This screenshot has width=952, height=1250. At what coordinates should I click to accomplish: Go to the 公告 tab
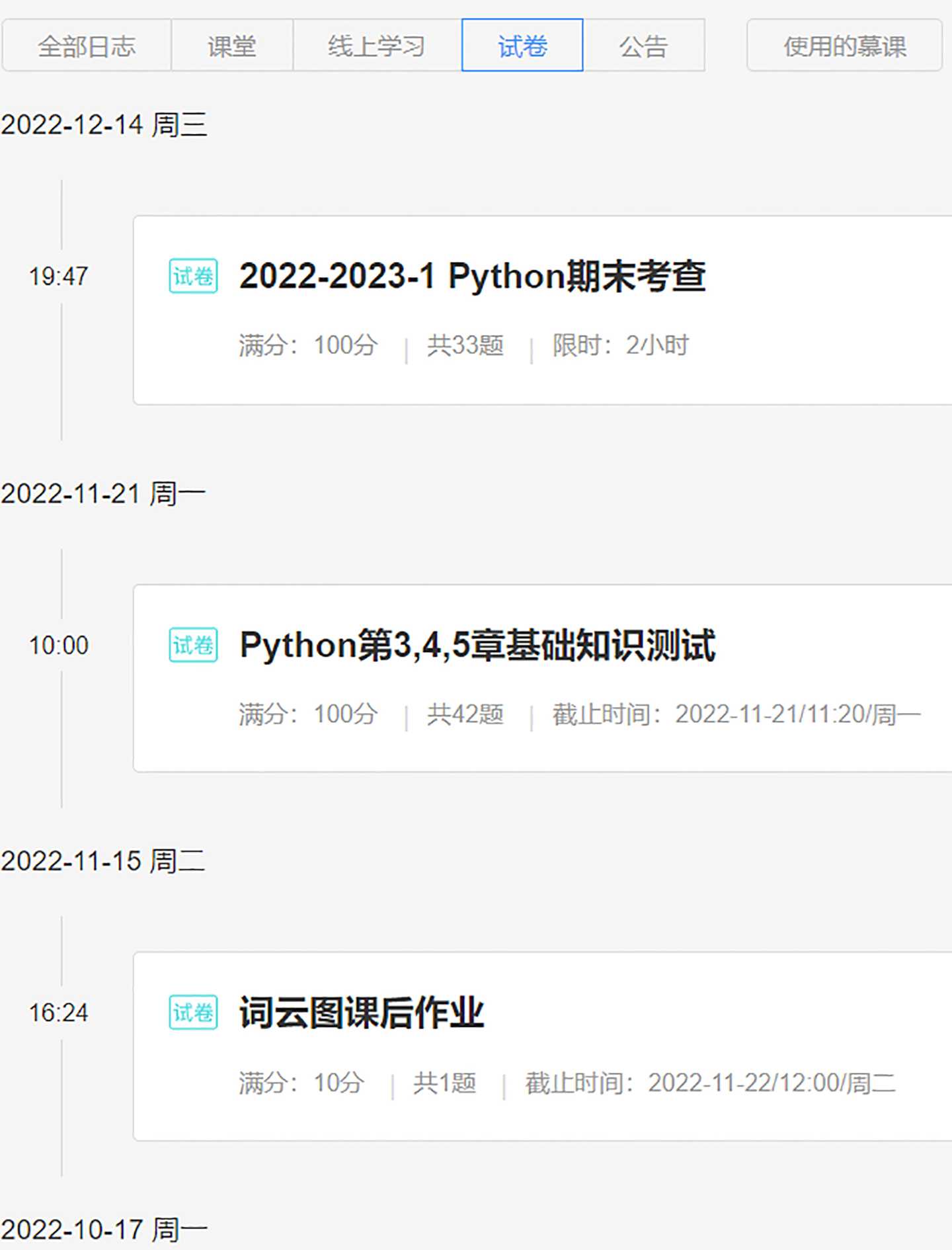point(643,46)
